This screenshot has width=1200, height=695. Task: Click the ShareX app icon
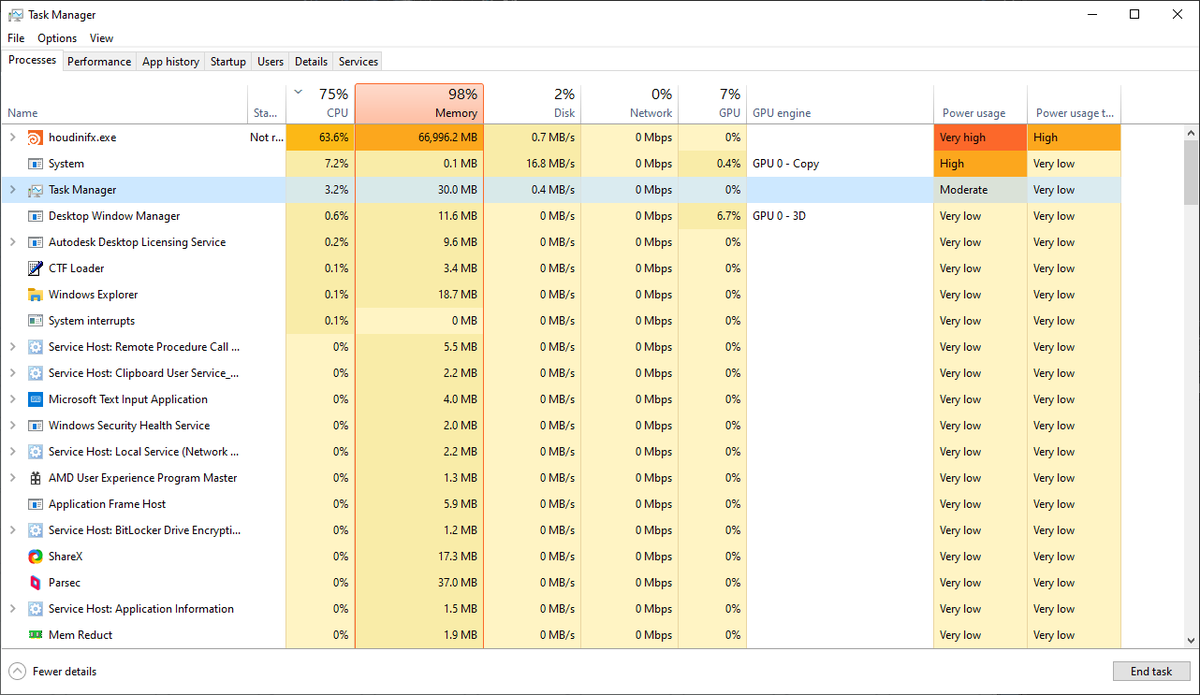35,556
